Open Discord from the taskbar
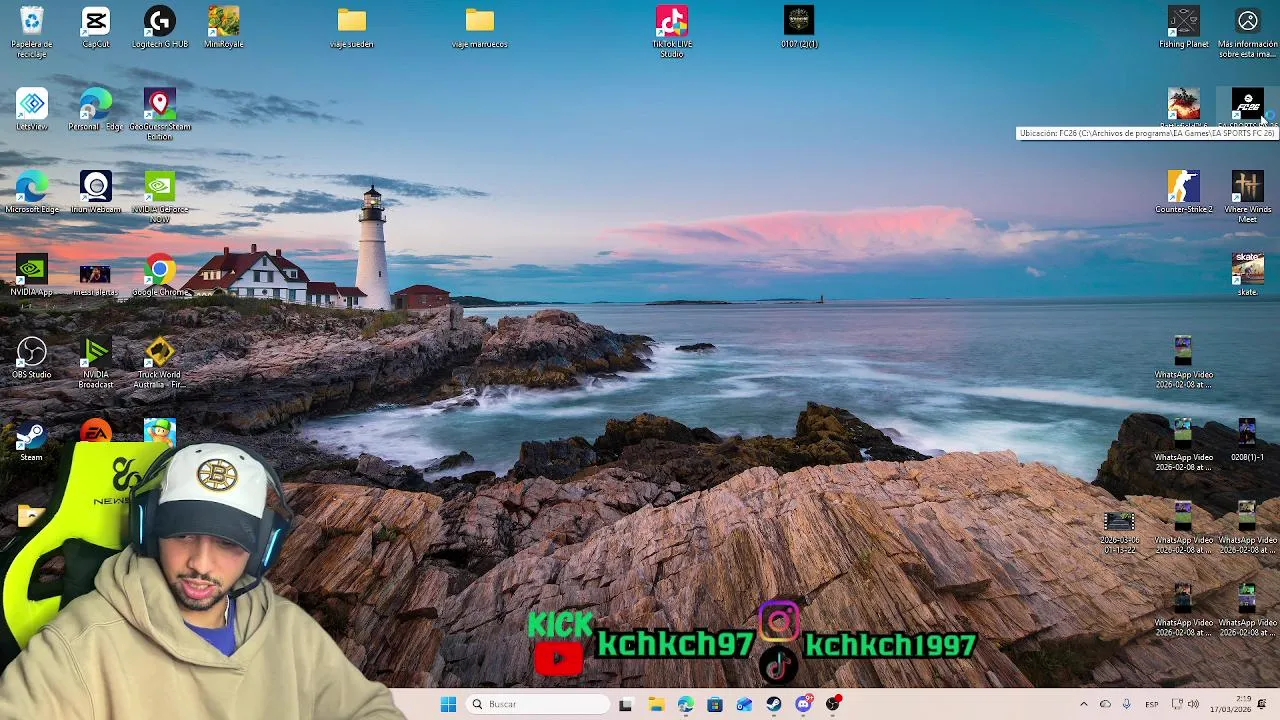 point(803,704)
